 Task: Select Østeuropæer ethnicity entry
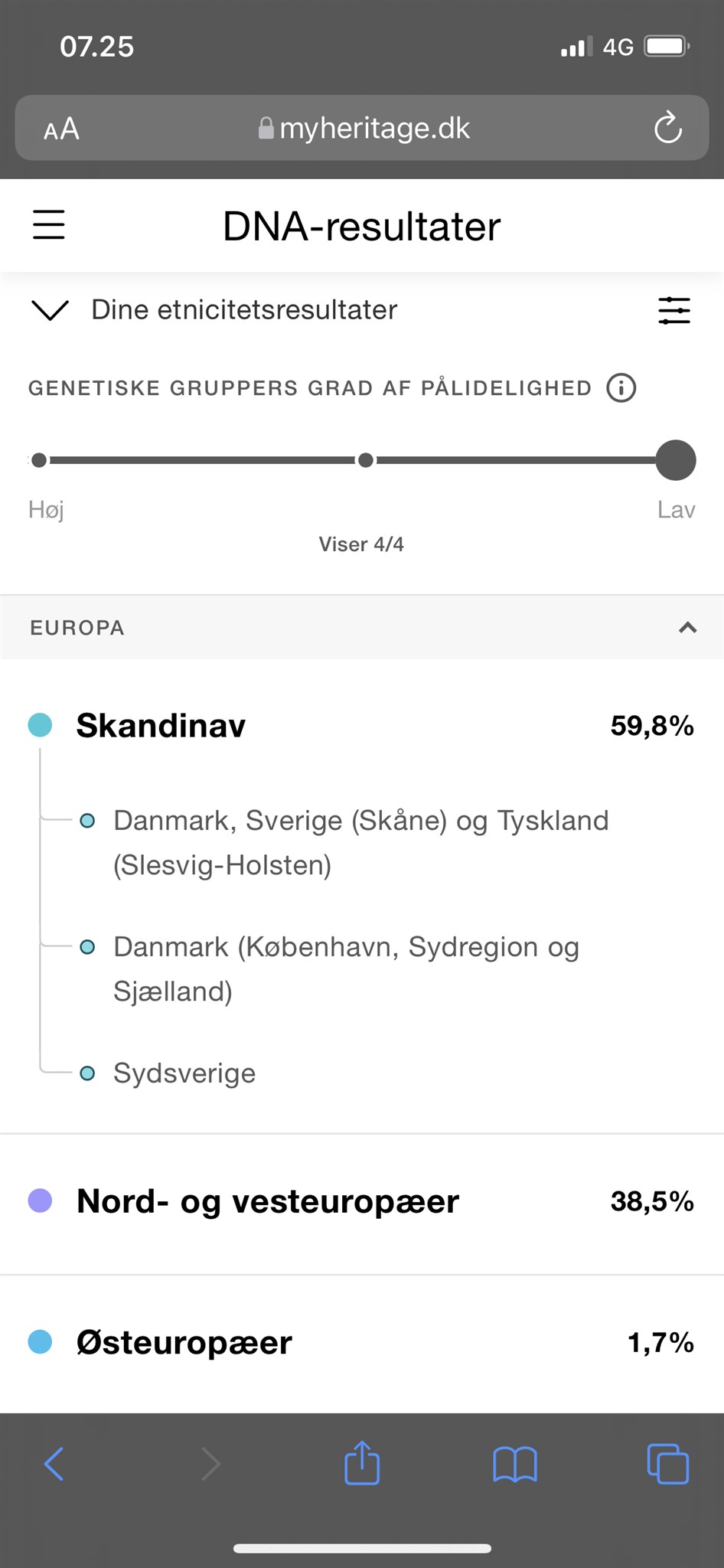pos(184,1342)
